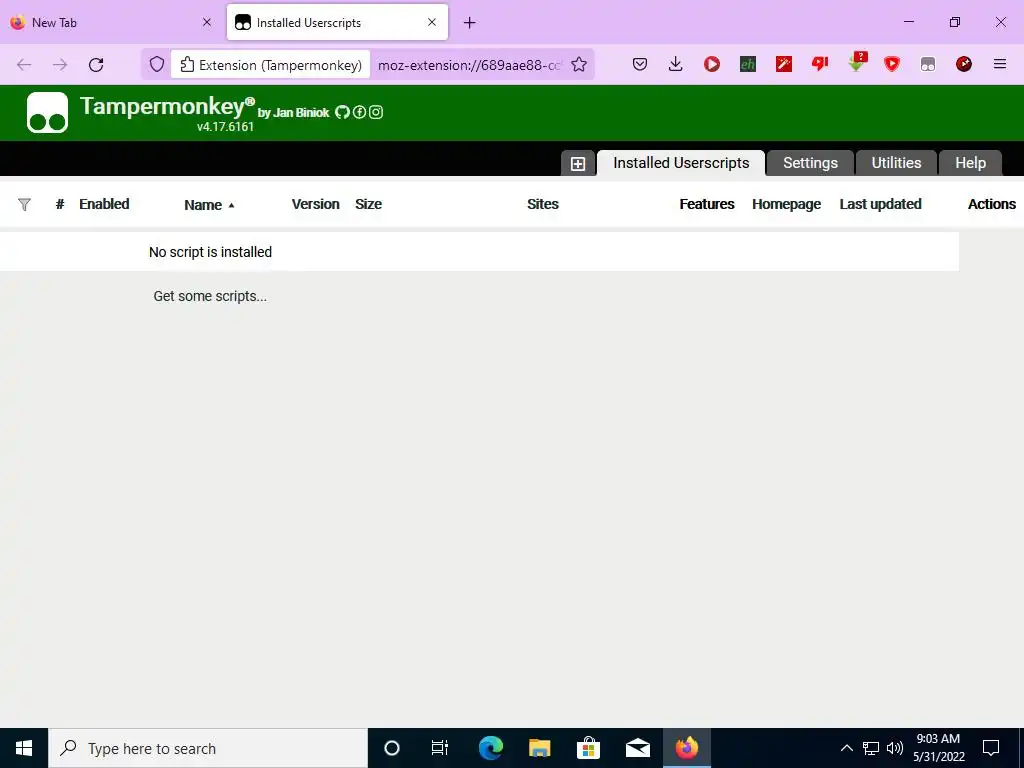
Task: Click the No script is installed text
Action: click(210, 252)
